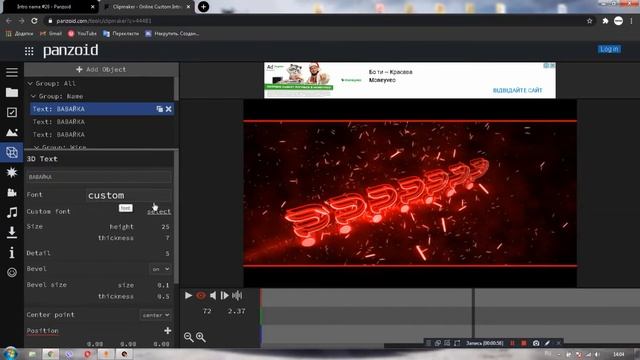Open the music note audio panel
Screen dimensions: 640x360
point(12,212)
